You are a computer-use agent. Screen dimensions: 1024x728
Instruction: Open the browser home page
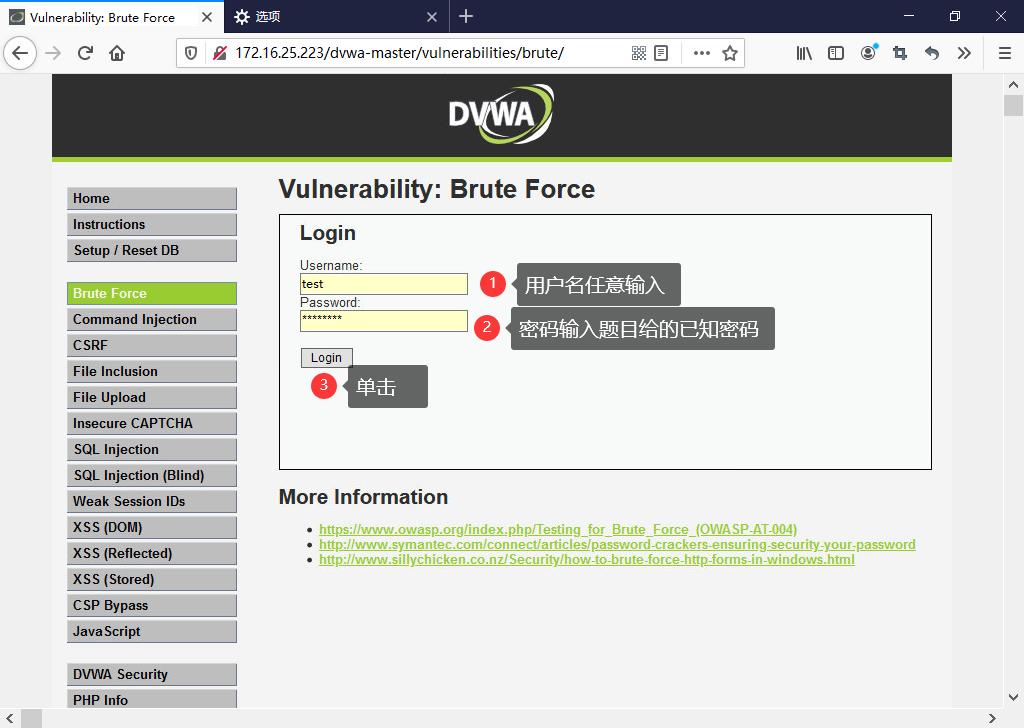pyautogui.click(x=117, y=53)
